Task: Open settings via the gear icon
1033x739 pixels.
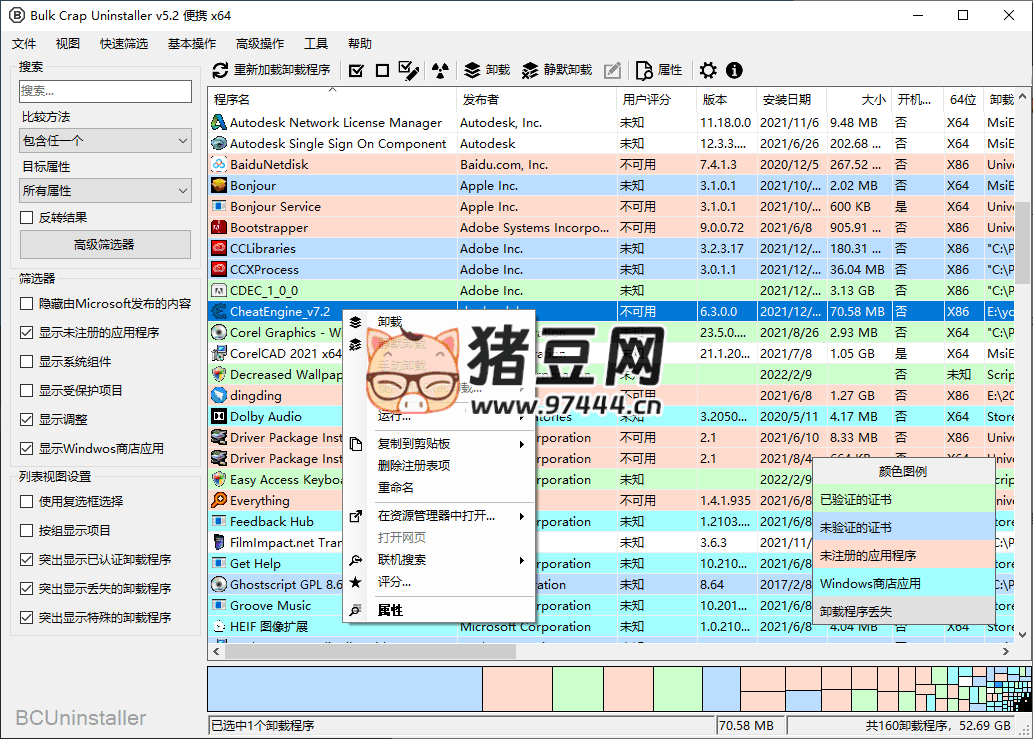Action: [708, 70]
